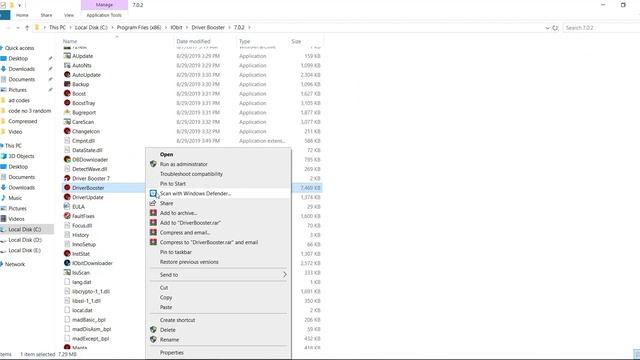Select the BoostTray file icon
Viewport: 640px width, 360px height.
click(x=67, y=103)
